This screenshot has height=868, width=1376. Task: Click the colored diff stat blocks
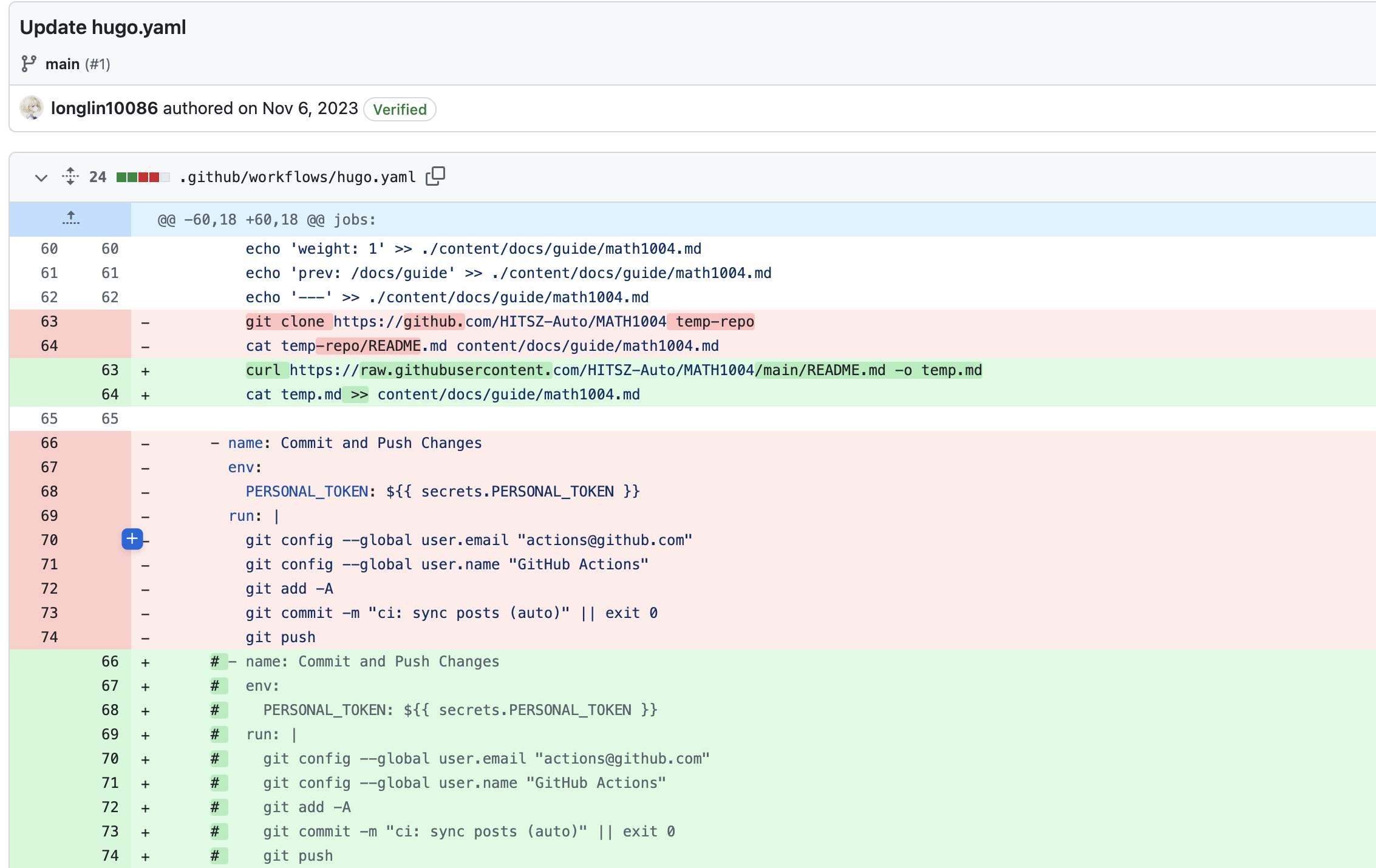point(142,177)
